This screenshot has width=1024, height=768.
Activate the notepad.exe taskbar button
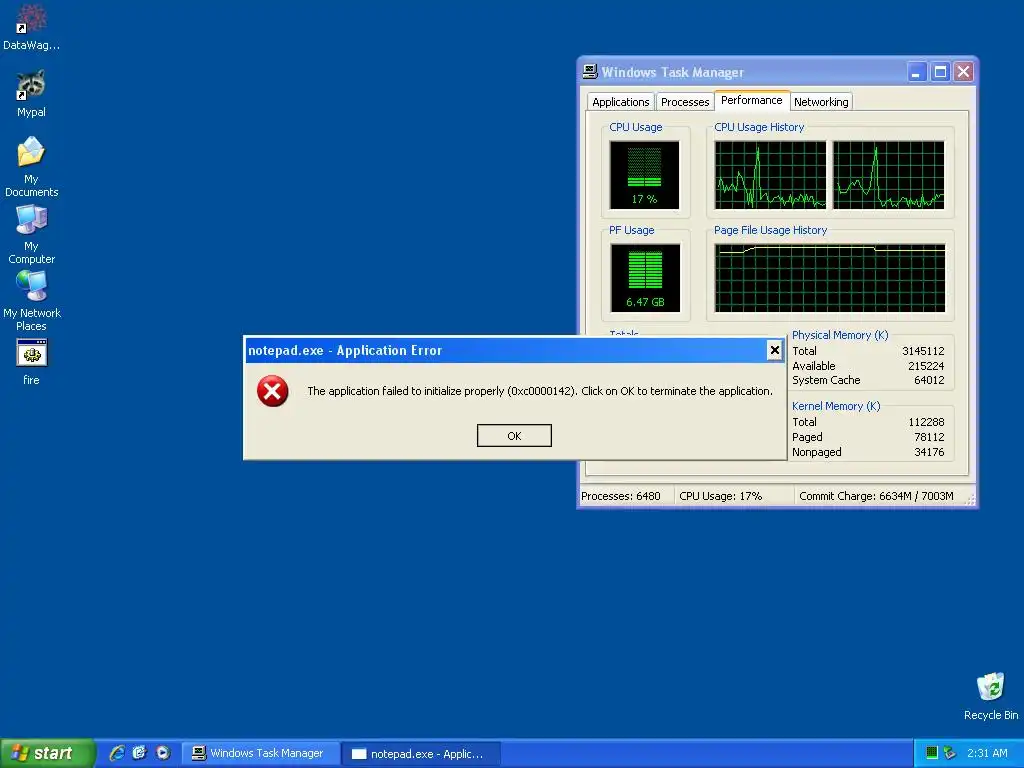pyautogui.click(x=421, y=754)
